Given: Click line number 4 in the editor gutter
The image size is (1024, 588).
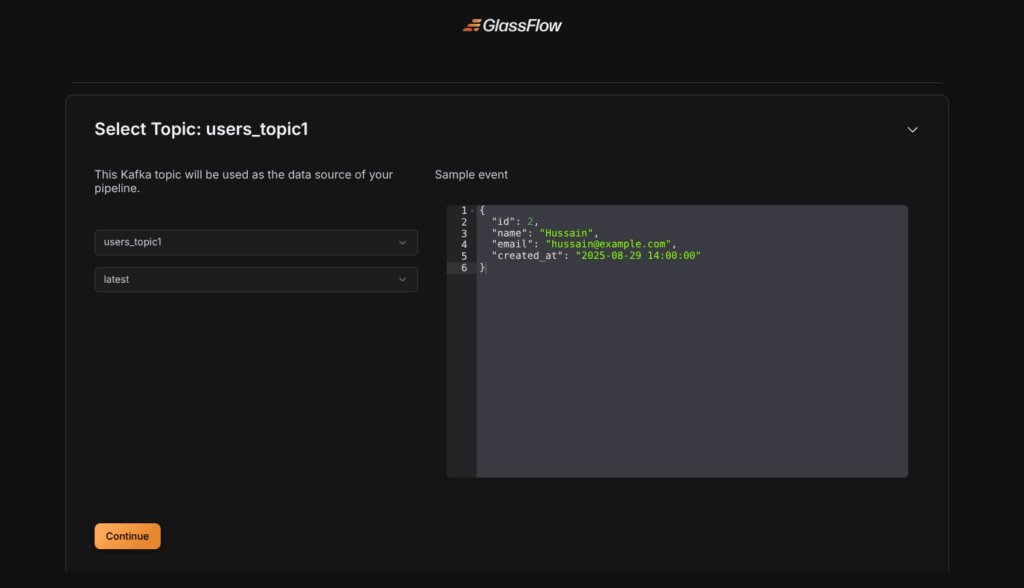Looking at the screenshot, I should point(464,244).
